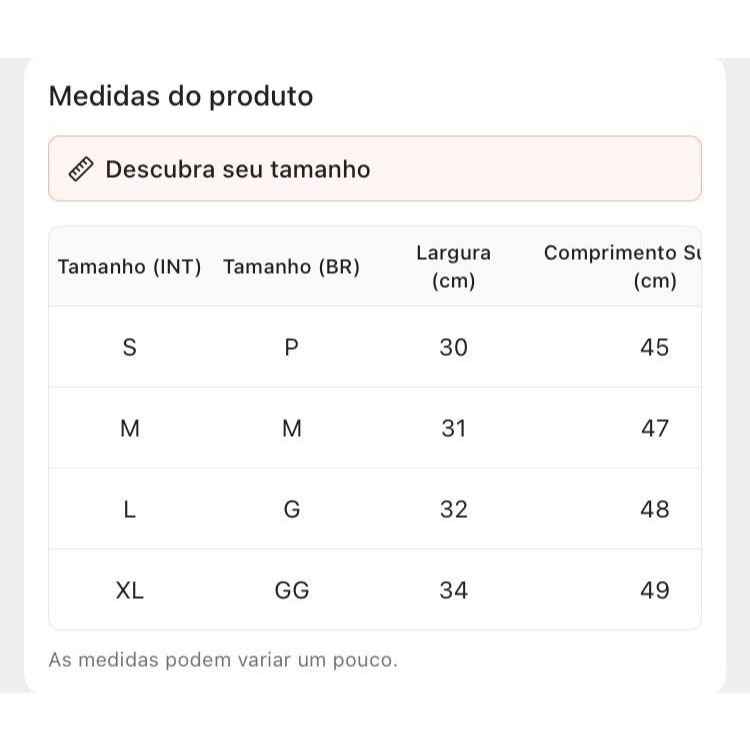Click the Largura (cm) column header
Image resolution: width=750 pixels, height=750 pixels.
(453, 267)
